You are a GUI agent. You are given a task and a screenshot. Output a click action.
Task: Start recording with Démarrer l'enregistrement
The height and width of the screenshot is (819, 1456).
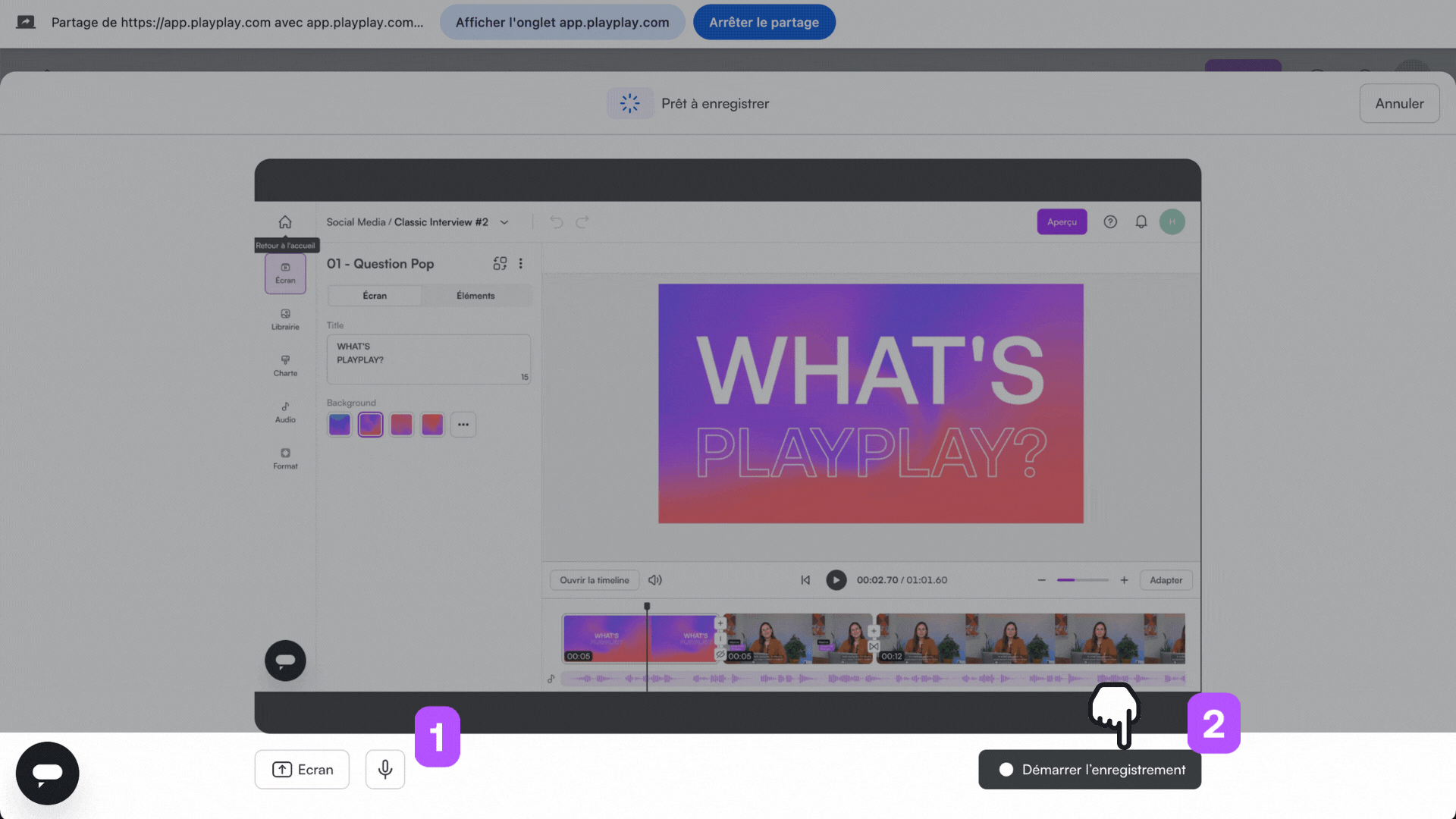(1089, 769)
